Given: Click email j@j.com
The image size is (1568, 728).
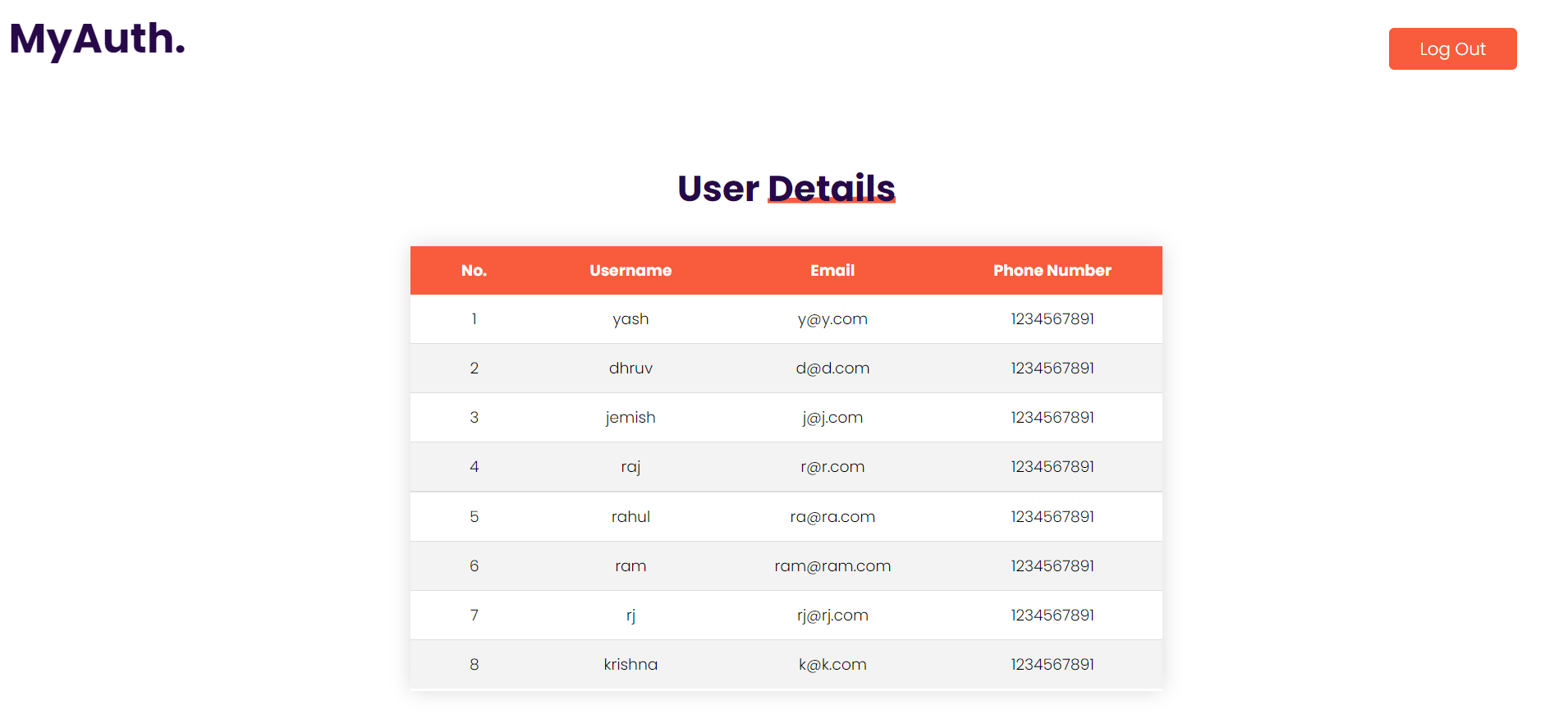Looking at the screenshot, I should tap(832, 418).
